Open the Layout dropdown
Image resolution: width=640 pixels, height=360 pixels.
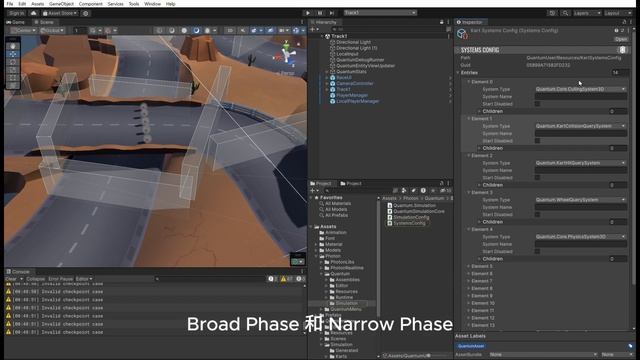tap(618, 13)
